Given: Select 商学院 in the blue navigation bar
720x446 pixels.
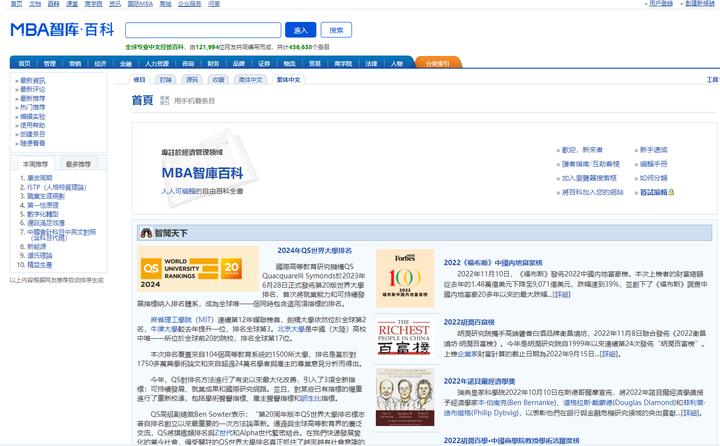Looking at the screenshot, I should [x=343, y=63].
